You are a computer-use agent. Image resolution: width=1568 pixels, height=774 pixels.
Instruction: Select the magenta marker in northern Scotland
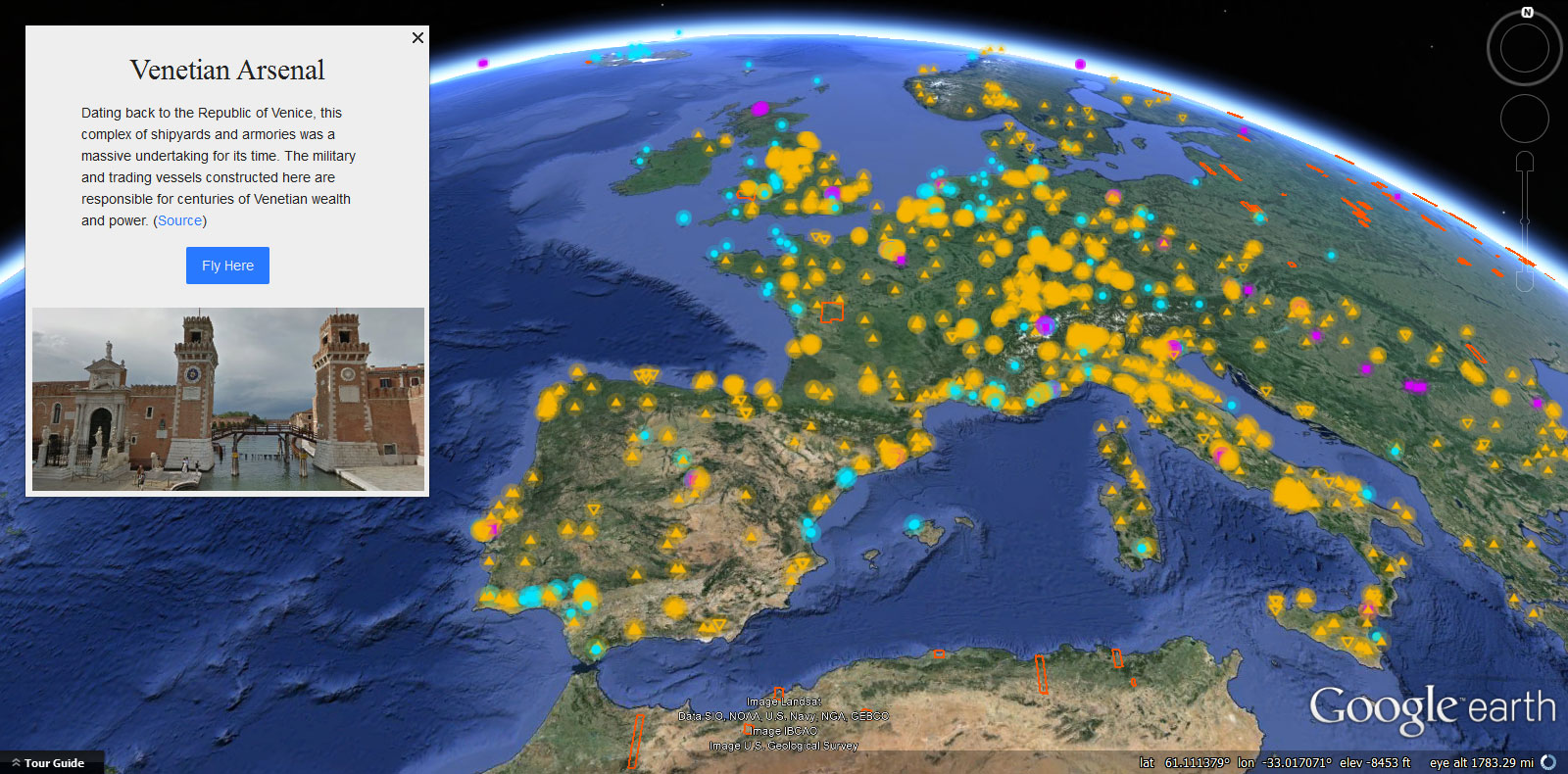[x=760, y=108]
